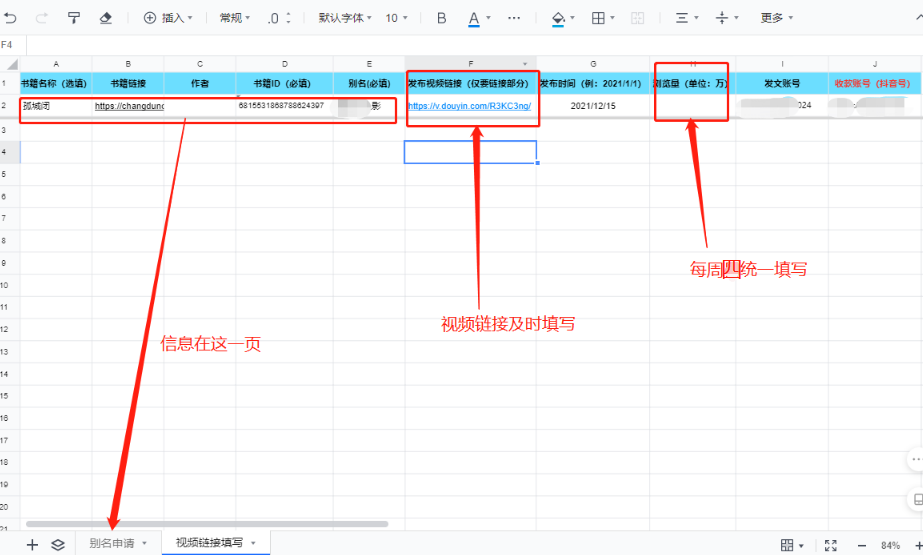
Task: Open the font size 10 dropdown
Action: coord(397,18)
